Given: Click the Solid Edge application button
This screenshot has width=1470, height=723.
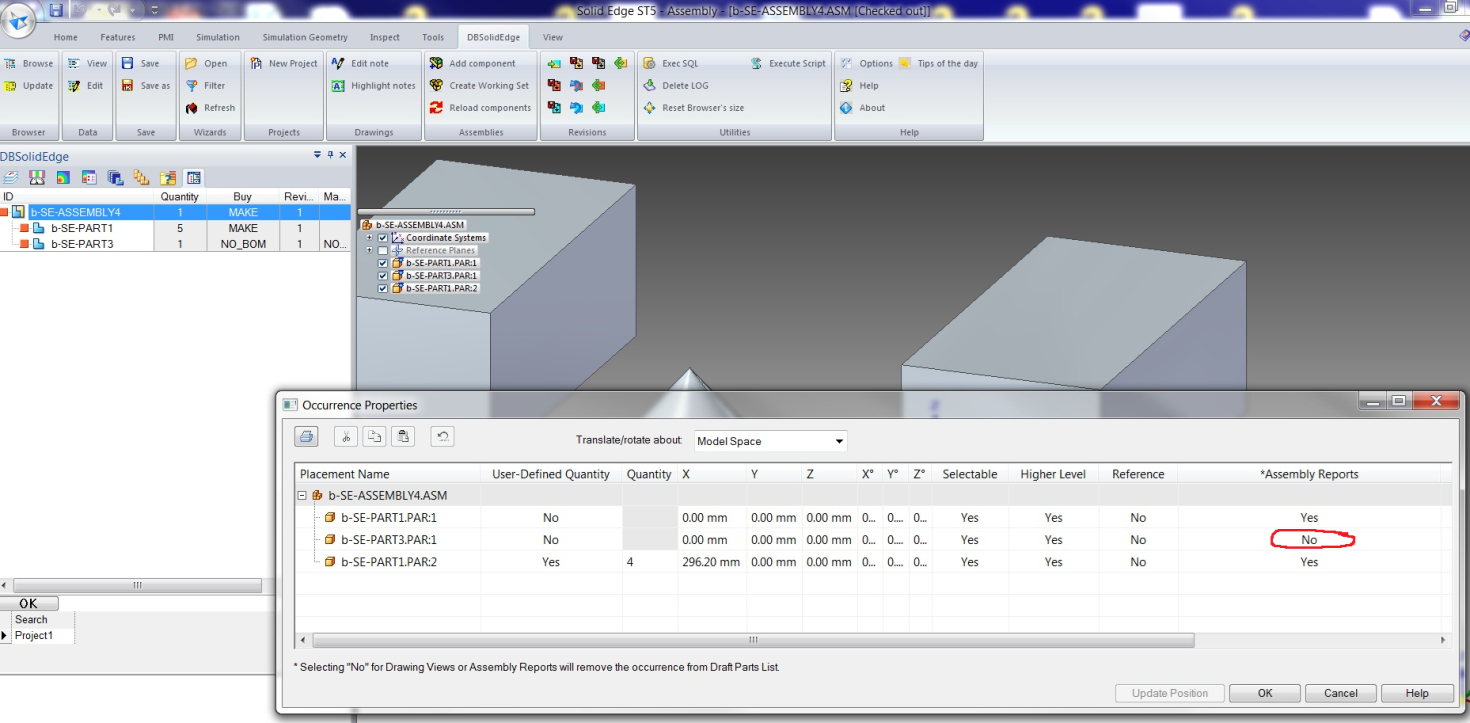Looking at the screenshot, I should [18, 19].
